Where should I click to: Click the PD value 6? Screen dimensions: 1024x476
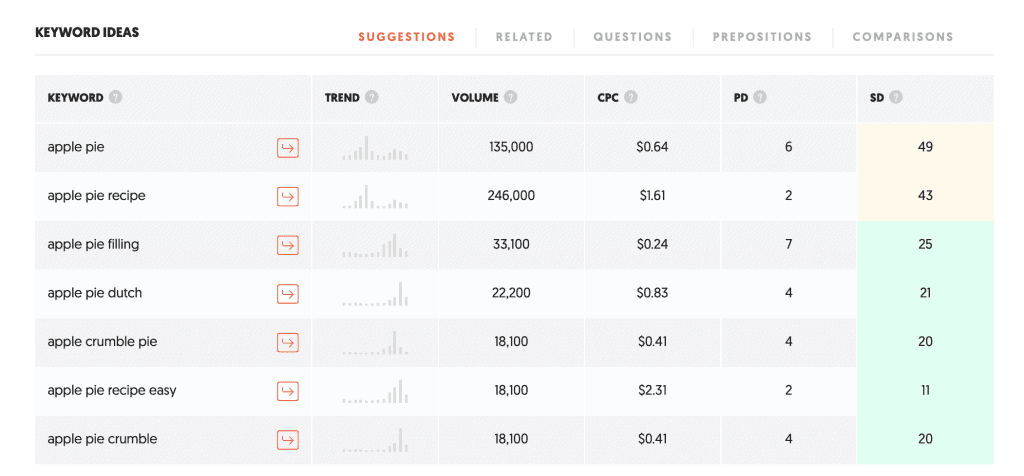click(789, 148)
